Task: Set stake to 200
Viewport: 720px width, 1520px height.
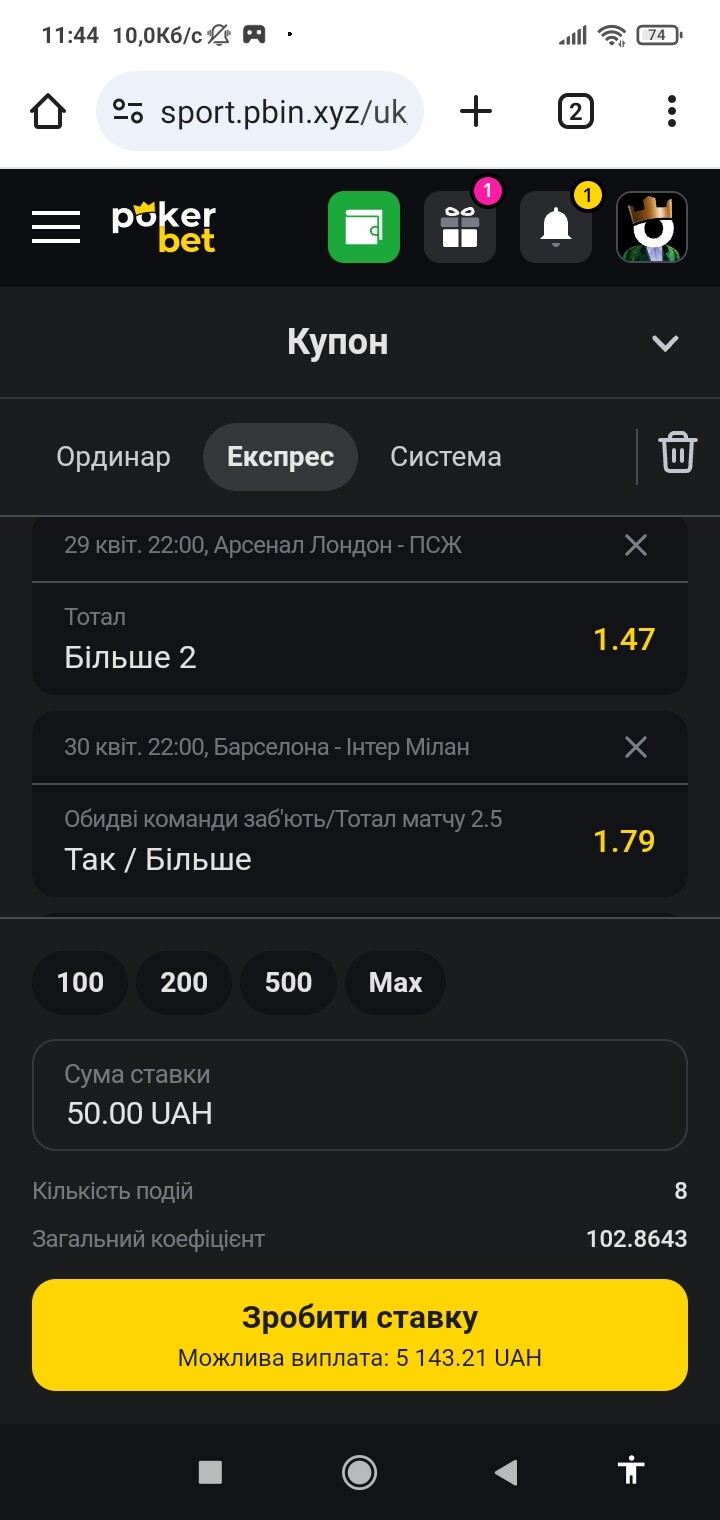Action: tap(184, 983)
